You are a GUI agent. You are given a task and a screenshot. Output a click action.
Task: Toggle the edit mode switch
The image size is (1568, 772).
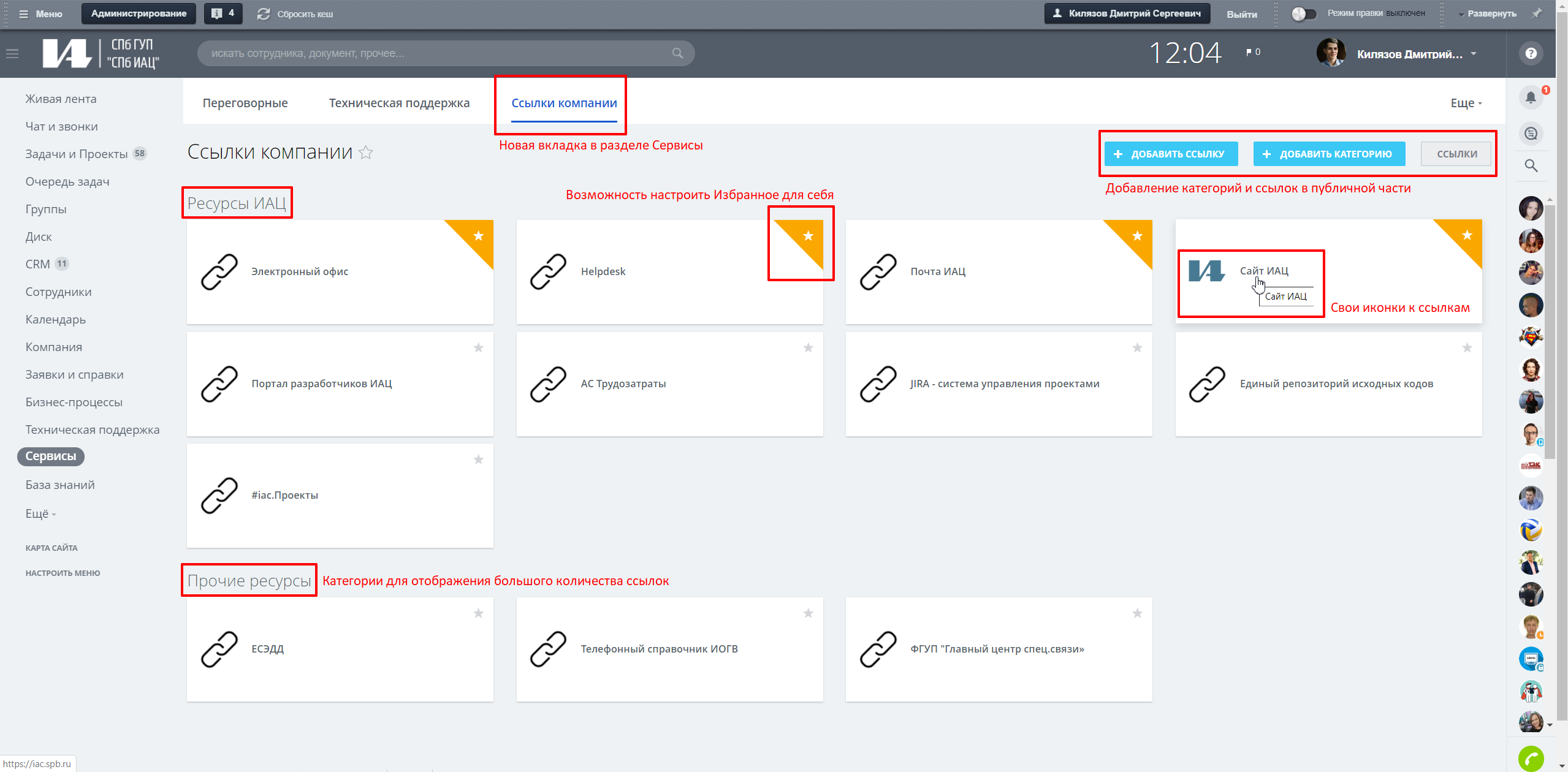(1303, 13)
